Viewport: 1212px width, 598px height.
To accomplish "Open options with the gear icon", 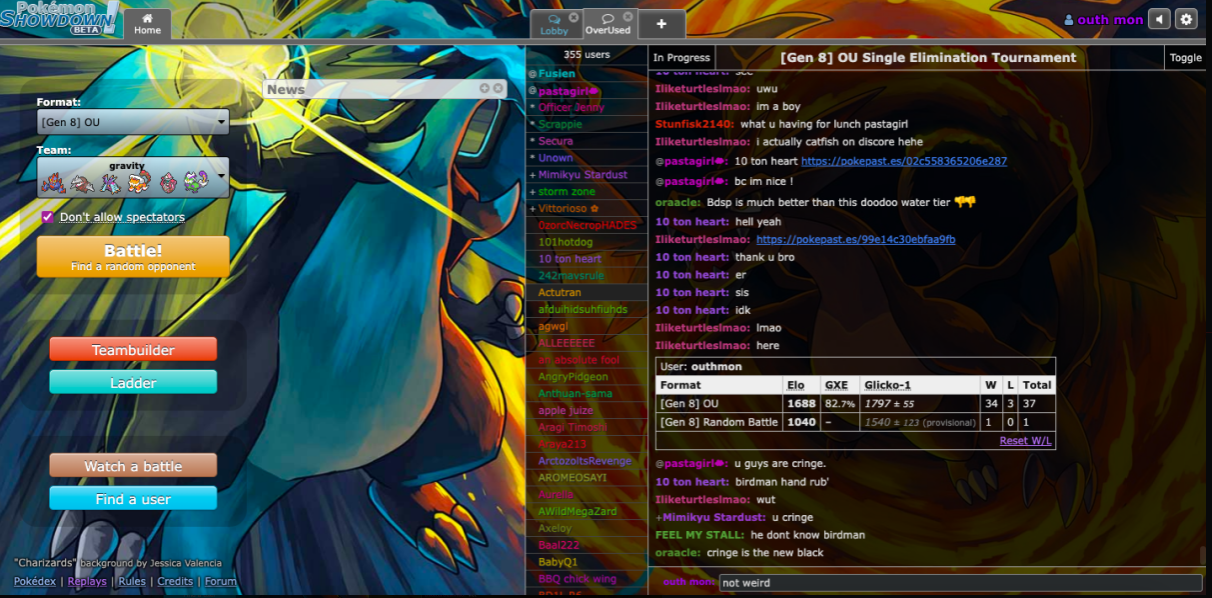I will coord(1186,19).
